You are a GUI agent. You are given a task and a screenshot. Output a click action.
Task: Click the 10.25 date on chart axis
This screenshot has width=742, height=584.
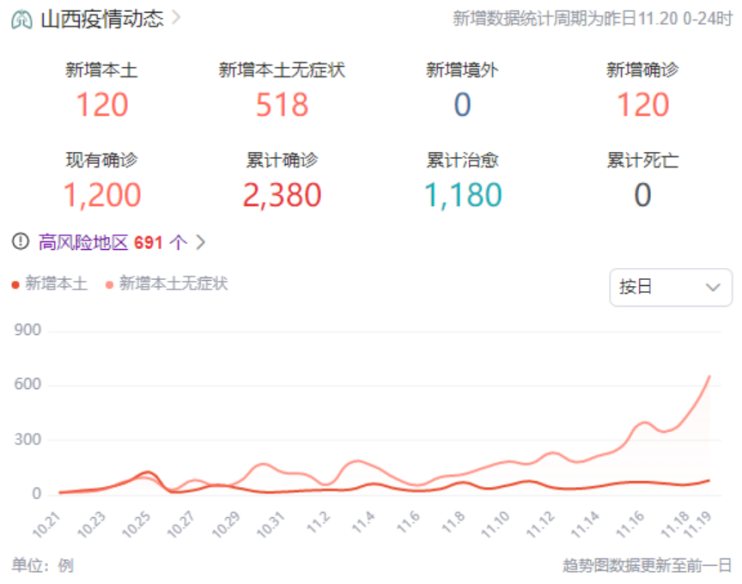[138, 524]
